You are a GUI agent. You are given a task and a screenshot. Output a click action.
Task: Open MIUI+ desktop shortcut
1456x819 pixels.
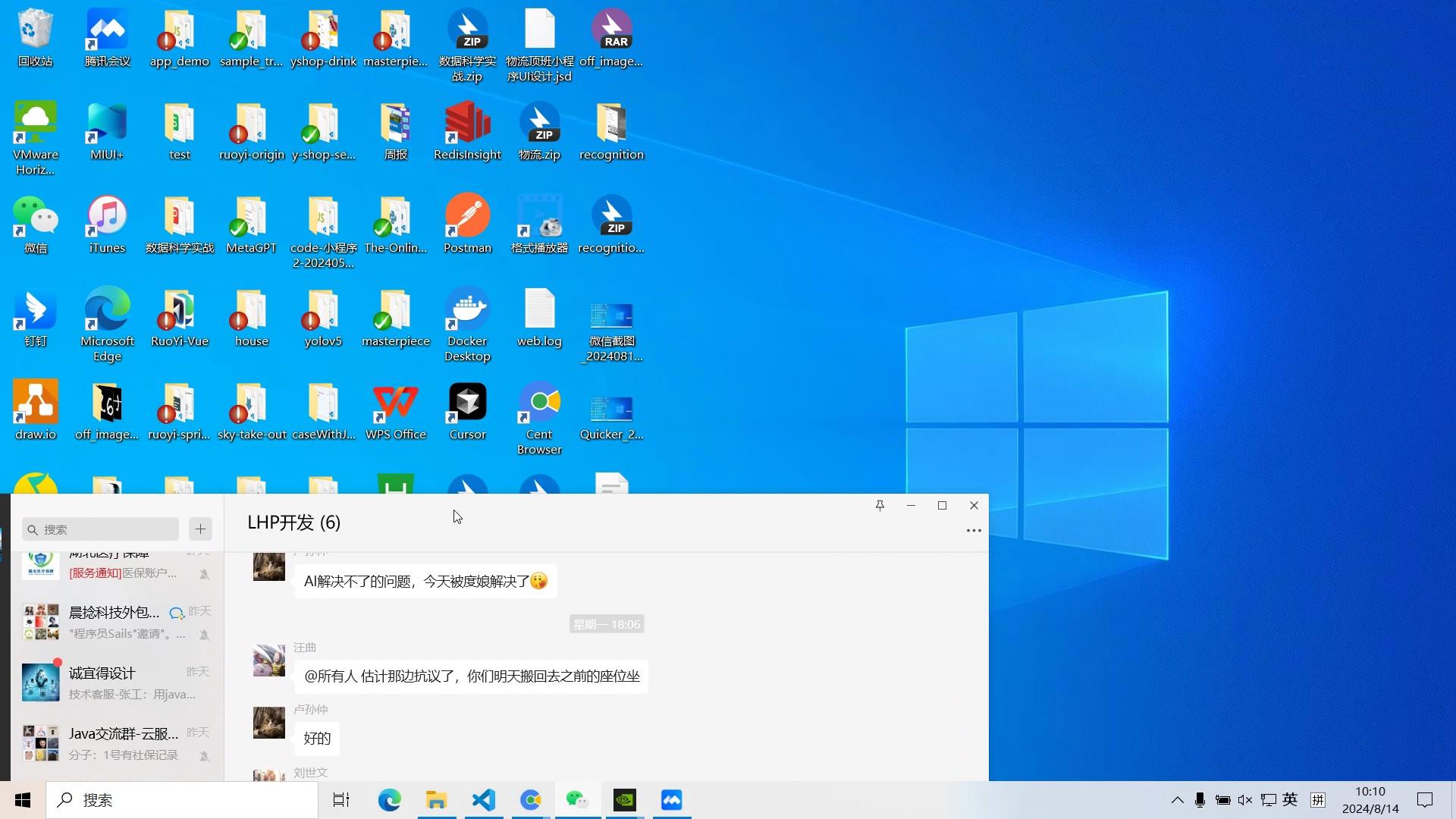(x=107, y=131)
